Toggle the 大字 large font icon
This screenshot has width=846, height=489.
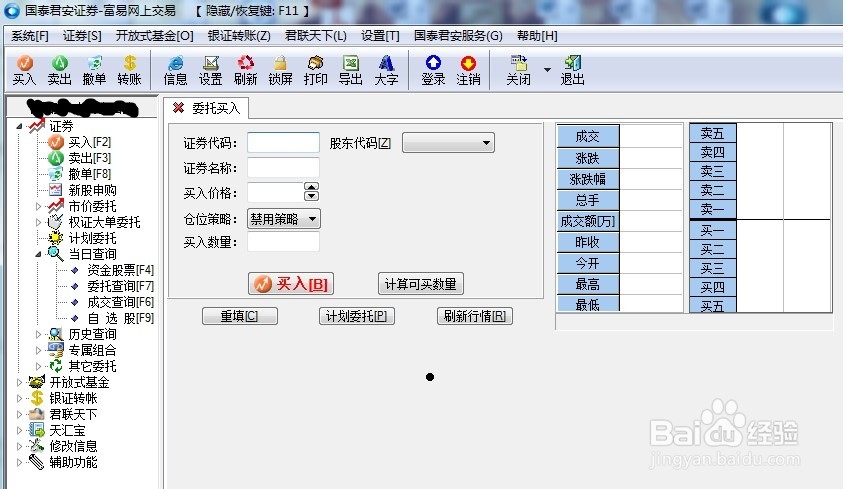click(x=386, y=70)
